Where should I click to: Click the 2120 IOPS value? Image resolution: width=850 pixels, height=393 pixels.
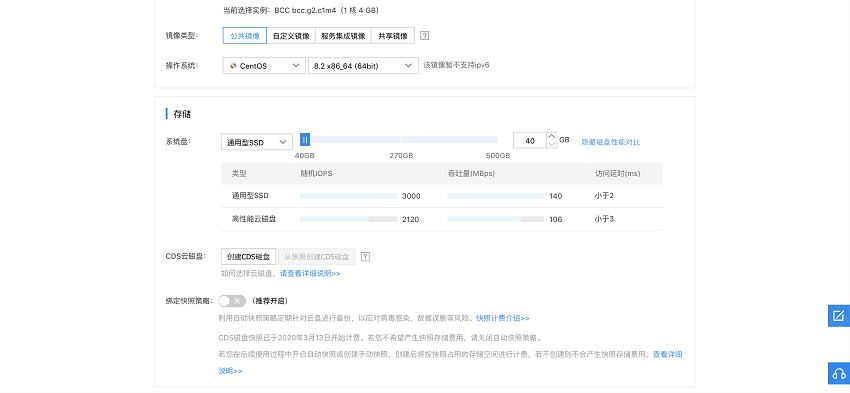(411, 220)
